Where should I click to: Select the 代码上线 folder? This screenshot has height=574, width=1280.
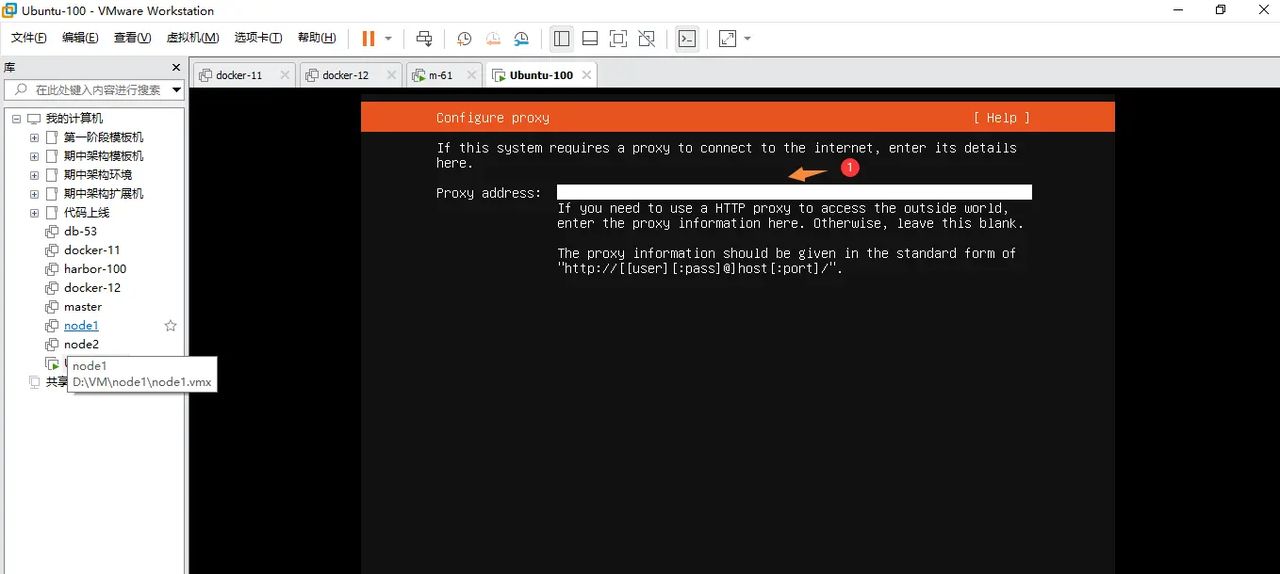pos(87,213)
